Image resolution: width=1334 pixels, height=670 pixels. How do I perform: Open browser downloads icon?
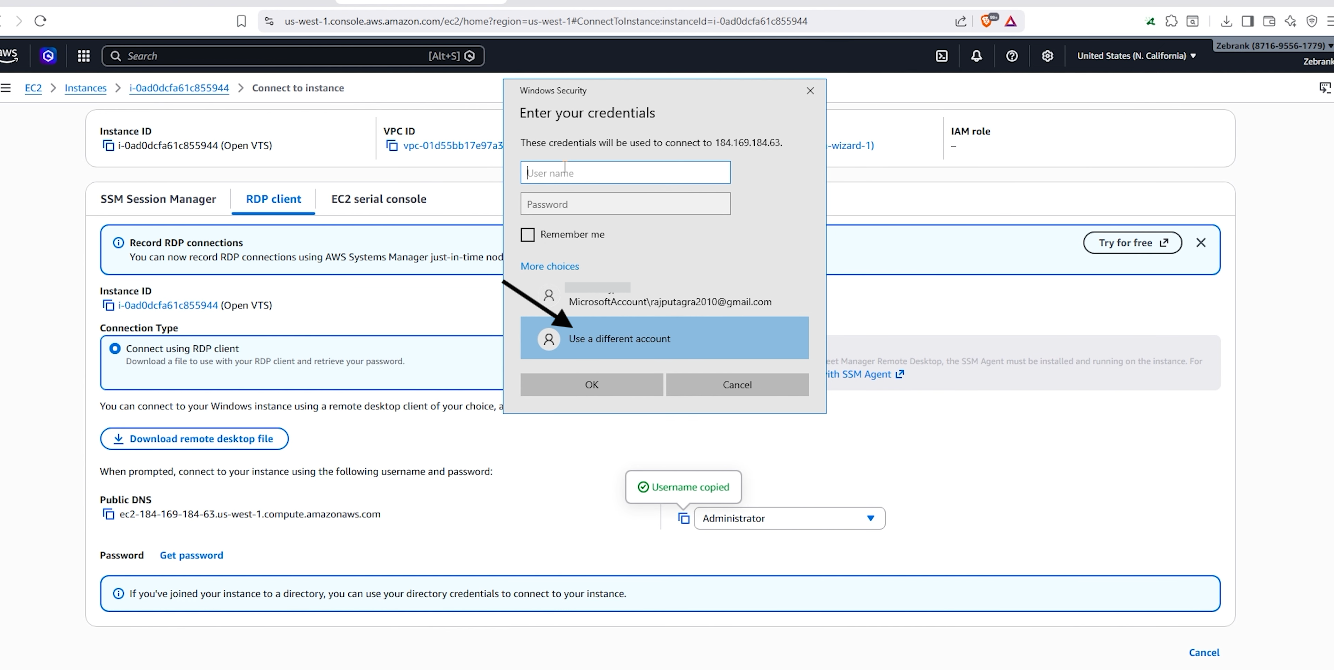[x=1227, y=21]
